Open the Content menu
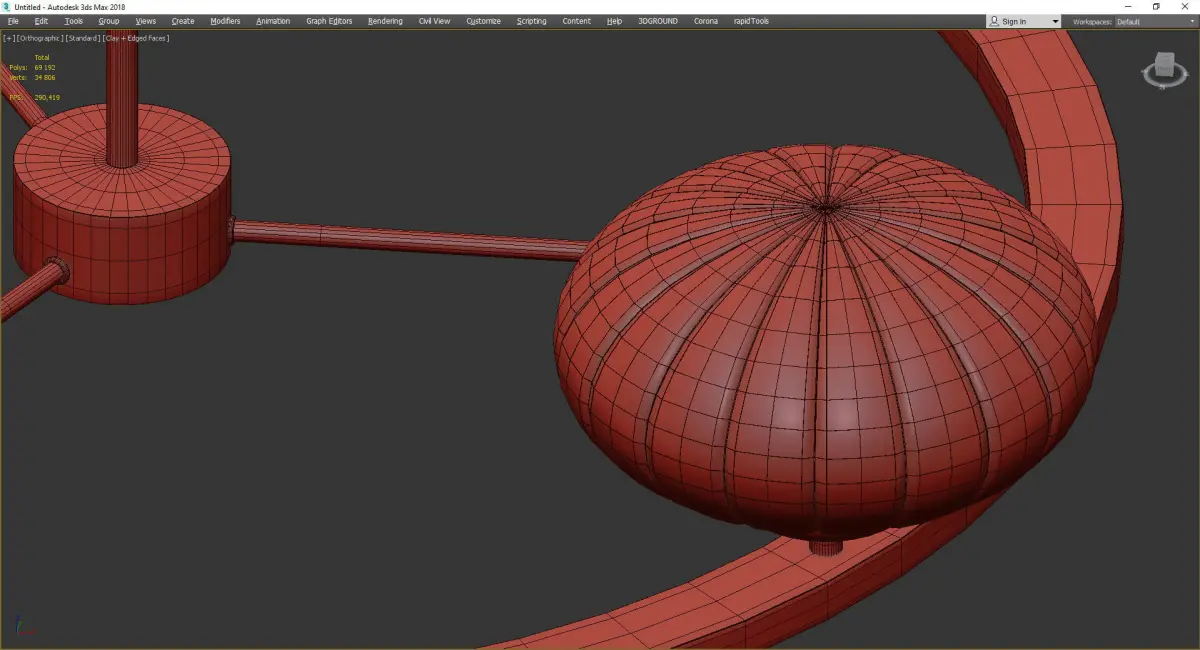The height and width of the screenshot is (650, 1200). (x=576, y=21)
